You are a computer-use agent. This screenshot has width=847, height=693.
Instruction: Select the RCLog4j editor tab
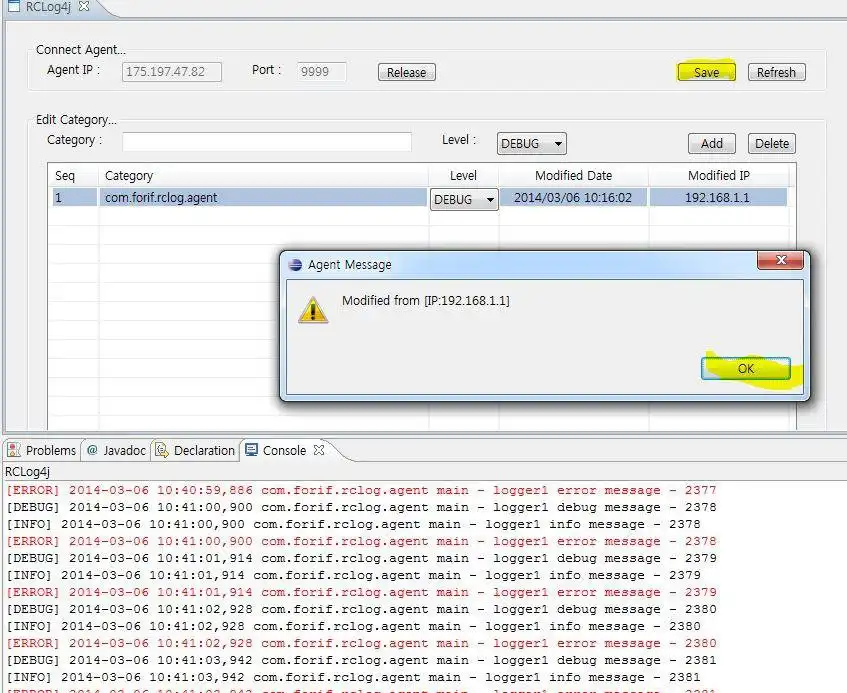(48, 7)
